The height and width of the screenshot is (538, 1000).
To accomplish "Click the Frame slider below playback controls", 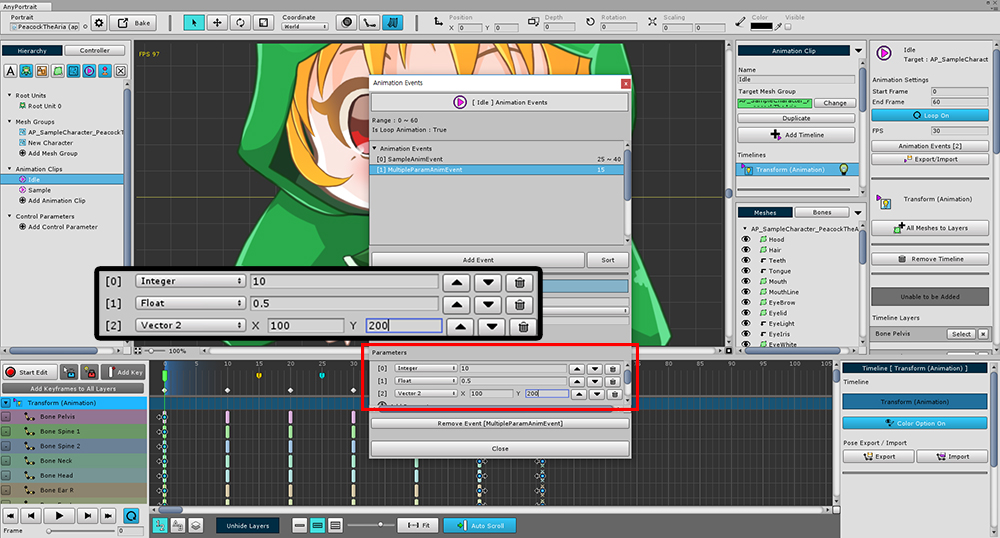I will point(82,531).
